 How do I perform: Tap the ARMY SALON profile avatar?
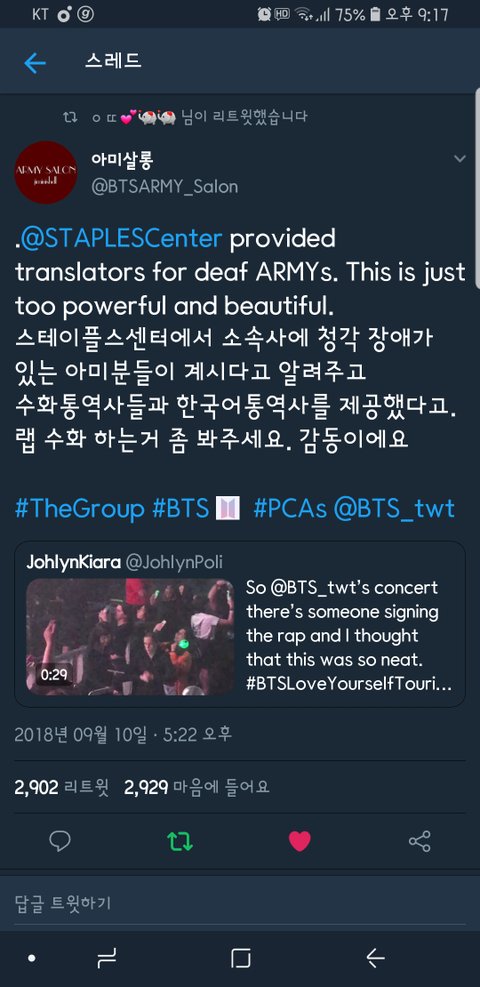[x=46, y=172]
